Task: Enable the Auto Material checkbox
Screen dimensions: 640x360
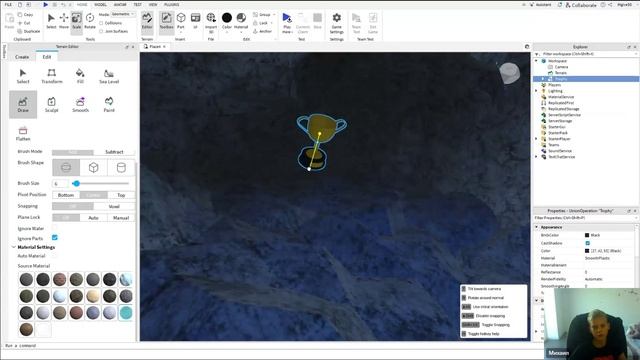Action: click(55, 256)
